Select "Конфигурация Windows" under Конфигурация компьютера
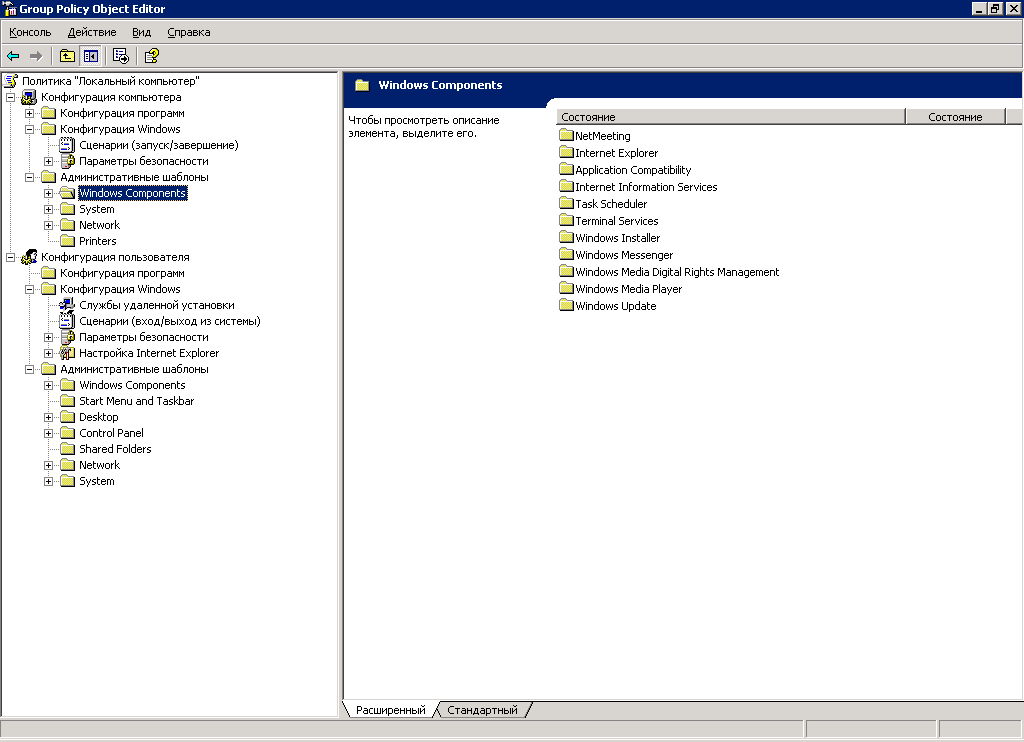This screenshot has height=742, width=1024. click(x=120, y=129)
